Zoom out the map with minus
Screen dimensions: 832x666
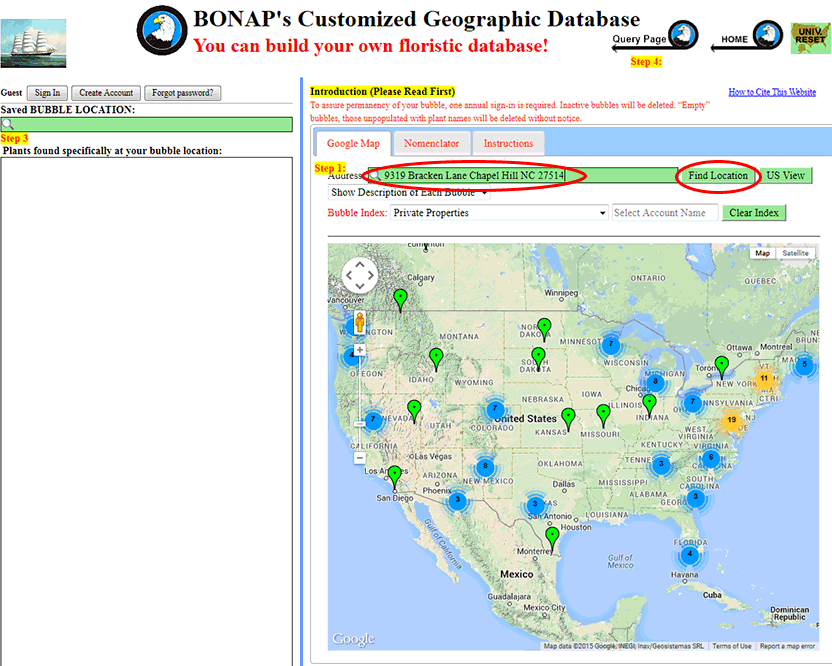click(x=360, y=457)
